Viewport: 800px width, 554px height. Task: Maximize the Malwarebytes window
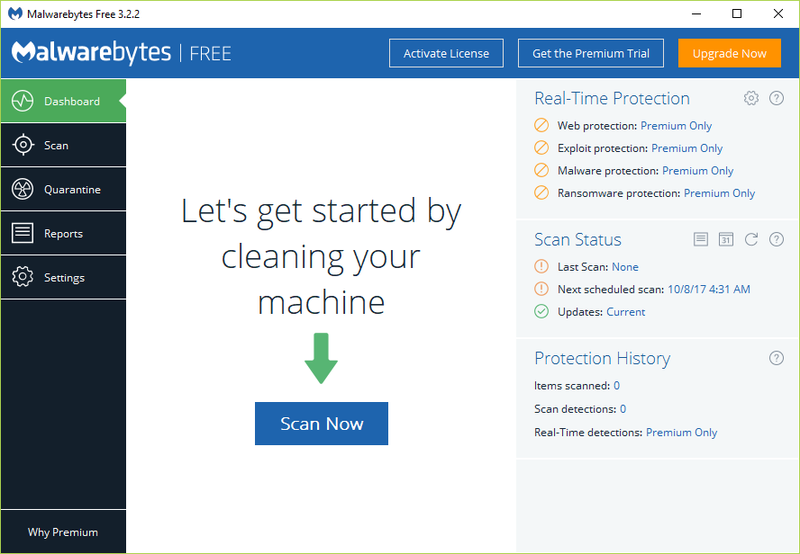(x=737, y=14)
